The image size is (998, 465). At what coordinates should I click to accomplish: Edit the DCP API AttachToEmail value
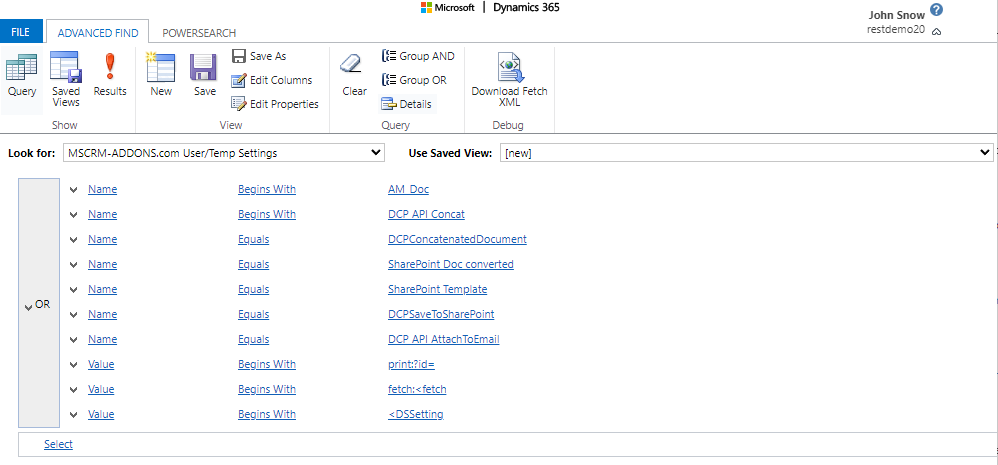[x=444, y=339]
